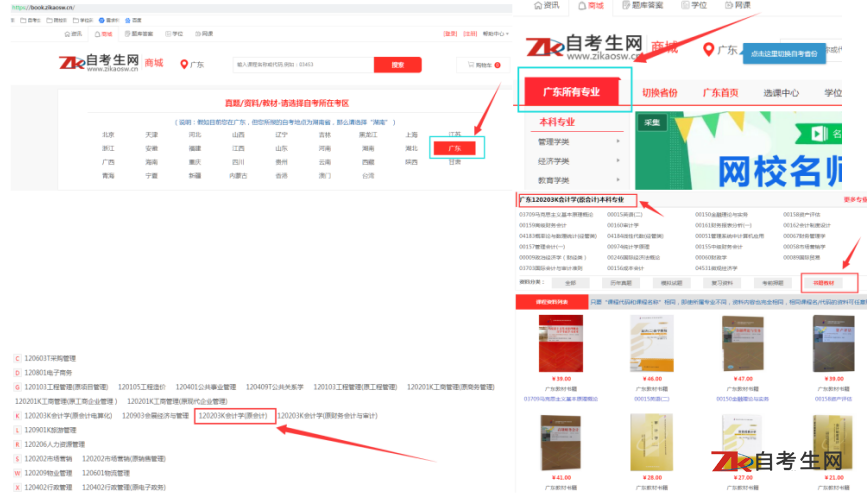
Task: Open the 帮助中心 dropdown at top right
Action: click(495, 34)
